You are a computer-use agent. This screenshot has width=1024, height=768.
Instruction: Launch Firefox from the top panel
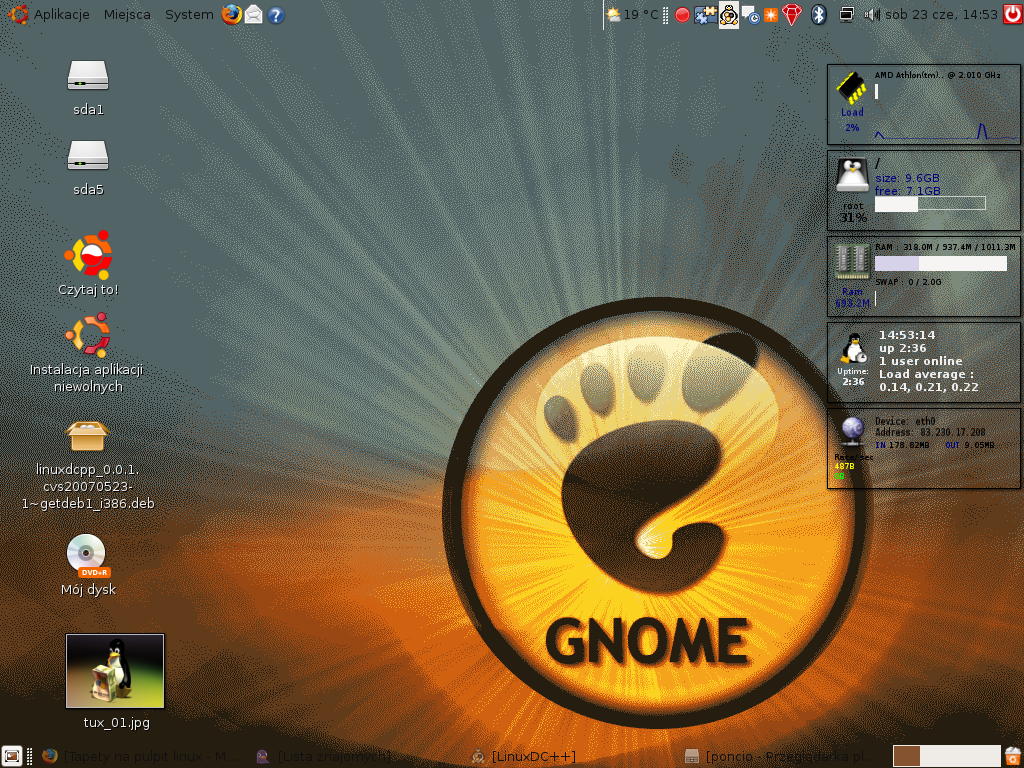pyautogui.click(x=231, y=14)
